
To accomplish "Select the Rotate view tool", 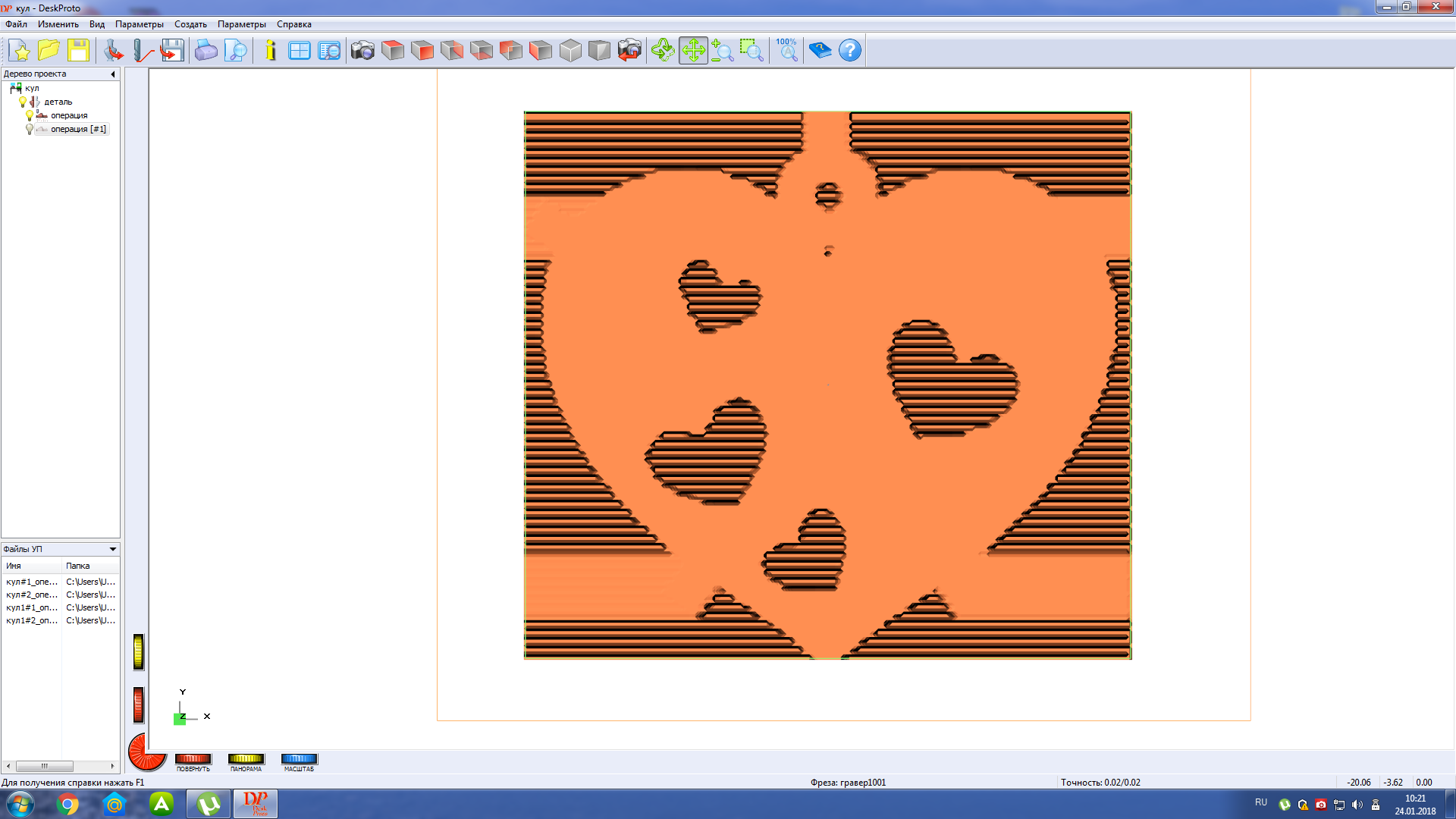I will [663, 51].
